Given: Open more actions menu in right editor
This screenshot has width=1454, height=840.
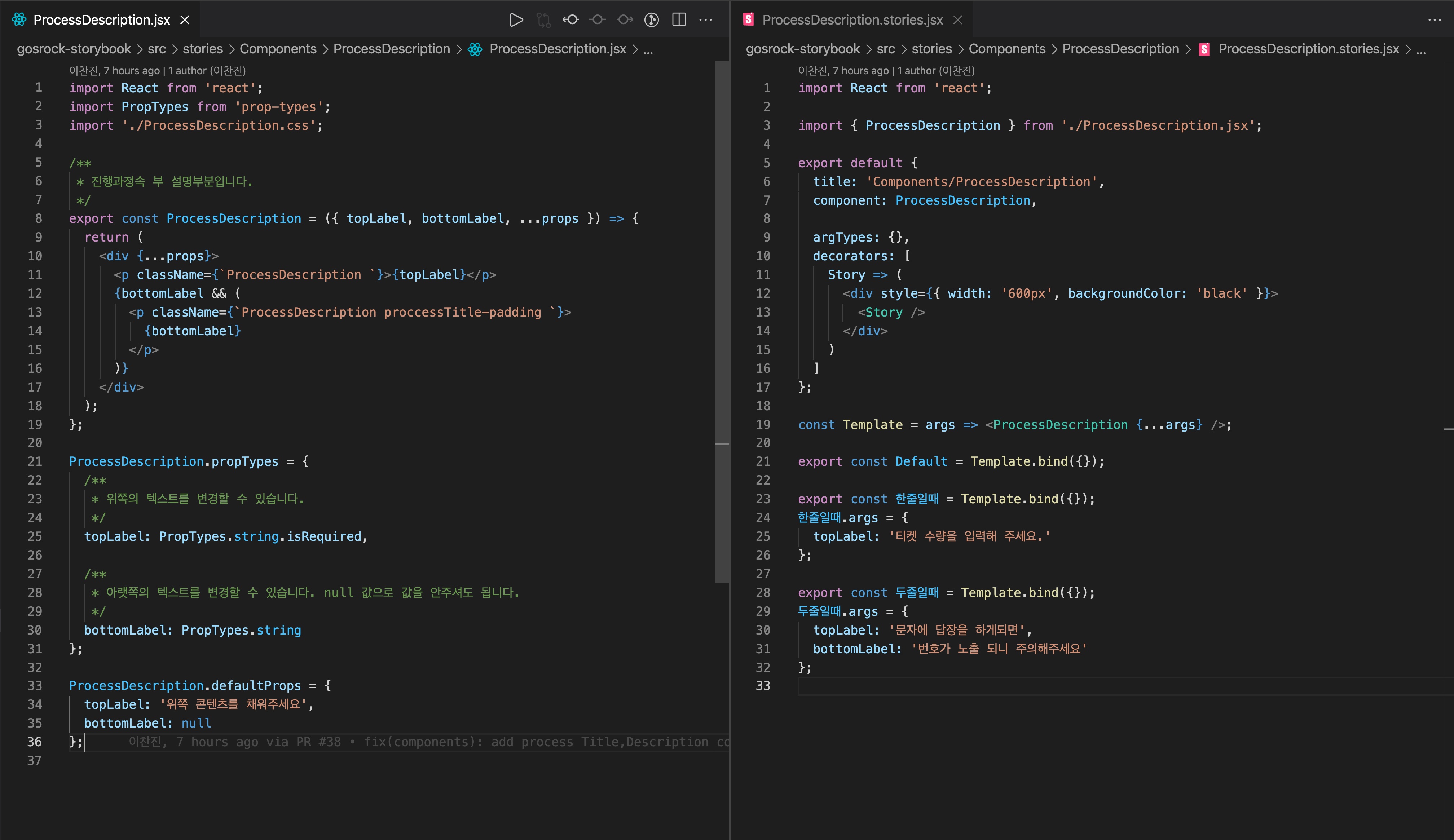Looking at the screenshot, I should [x=1435, y=20].
